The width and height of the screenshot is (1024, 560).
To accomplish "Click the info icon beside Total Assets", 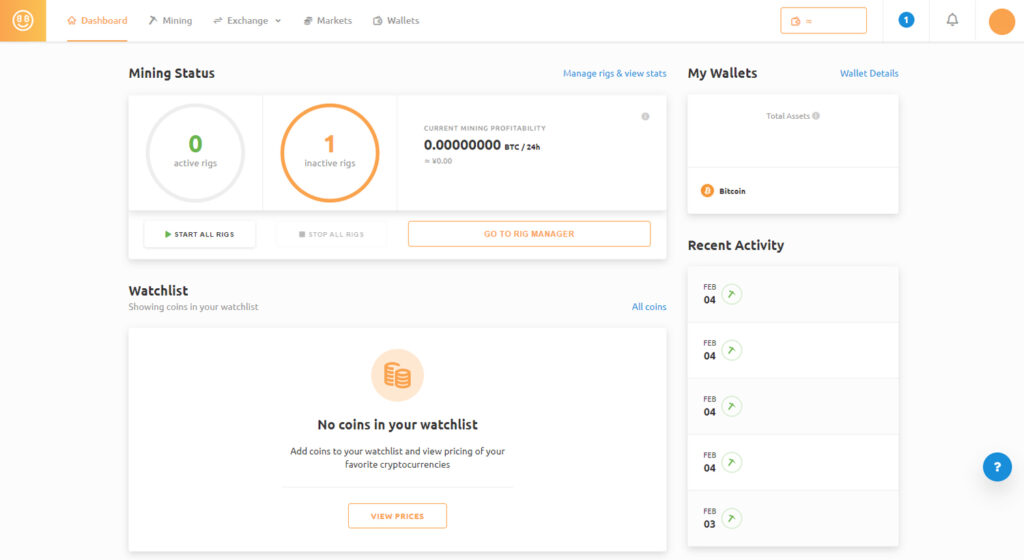I will pyautogui.click(x=816, y=116).
